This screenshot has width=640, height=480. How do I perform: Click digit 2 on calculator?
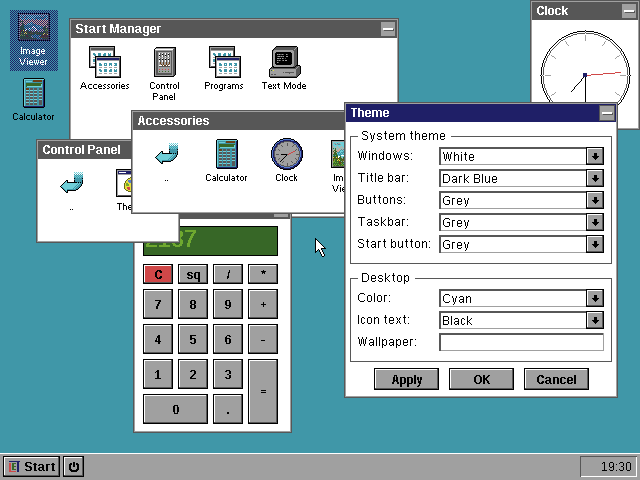point(193,374)
